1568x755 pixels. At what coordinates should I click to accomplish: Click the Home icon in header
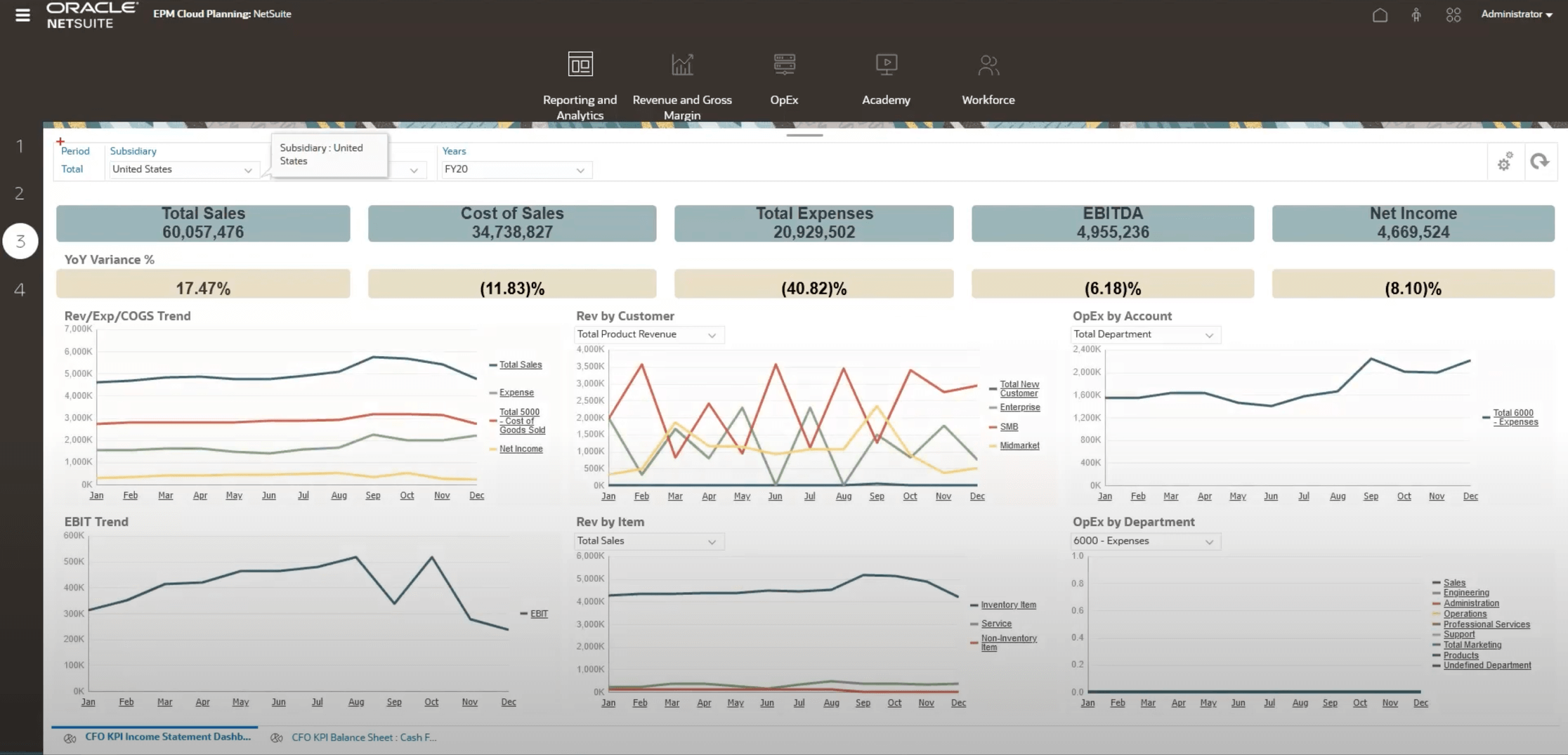(x=1380, y=15)
